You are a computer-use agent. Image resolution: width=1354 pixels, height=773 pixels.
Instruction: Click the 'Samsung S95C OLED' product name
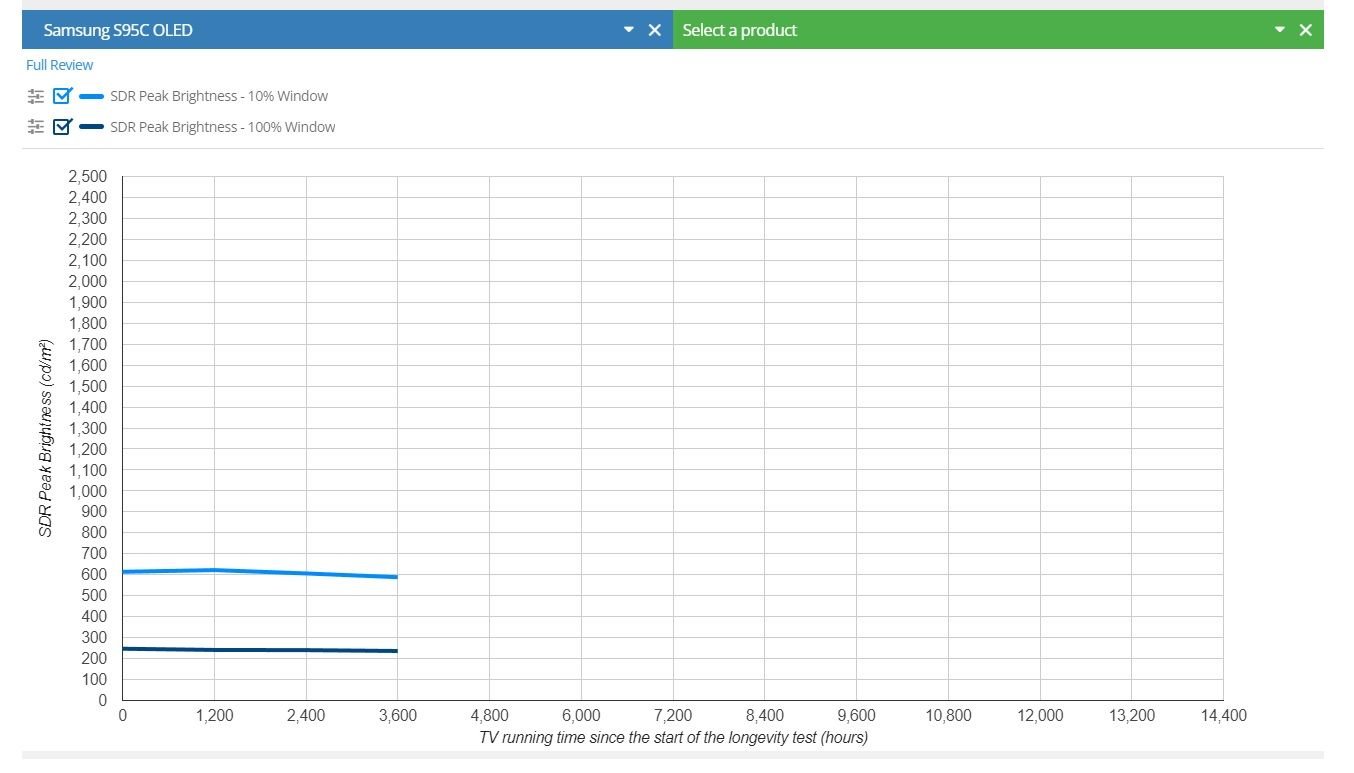pyautogui.click(x=118, y=30)
